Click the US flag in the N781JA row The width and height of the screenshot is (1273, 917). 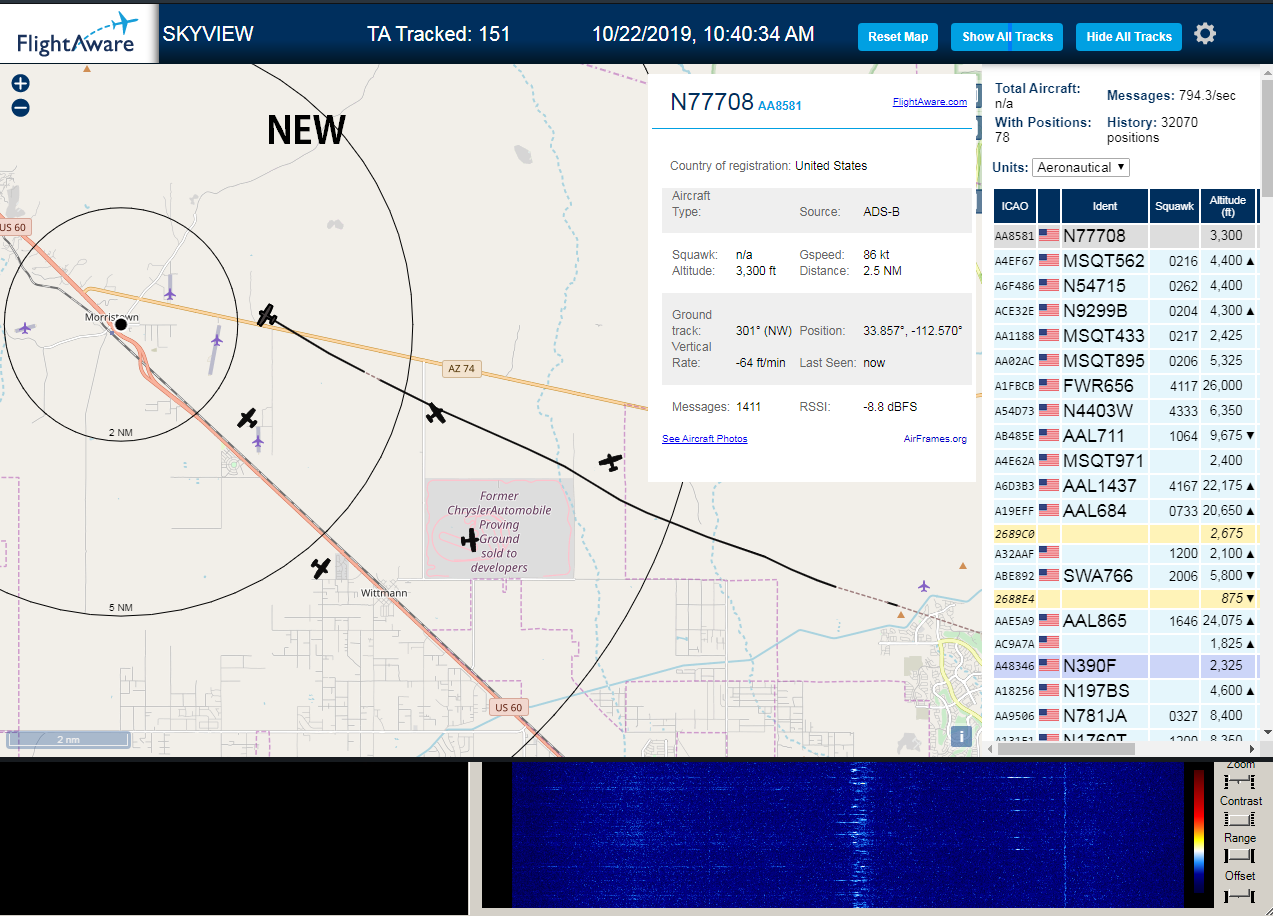click(1049, 716)
